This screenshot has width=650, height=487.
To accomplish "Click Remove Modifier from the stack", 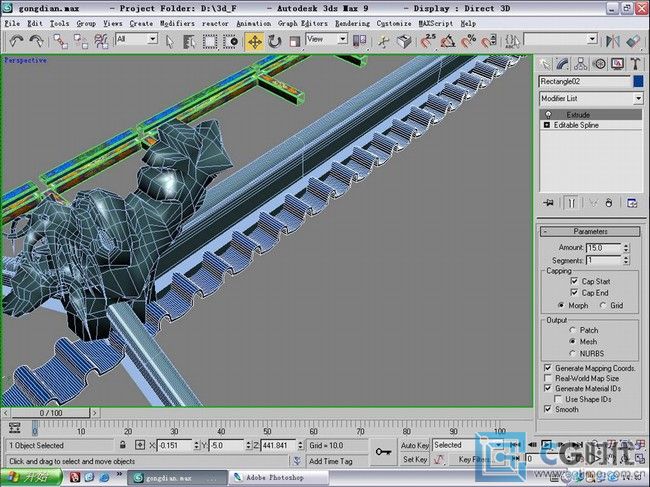I will [x=608, y=203].
